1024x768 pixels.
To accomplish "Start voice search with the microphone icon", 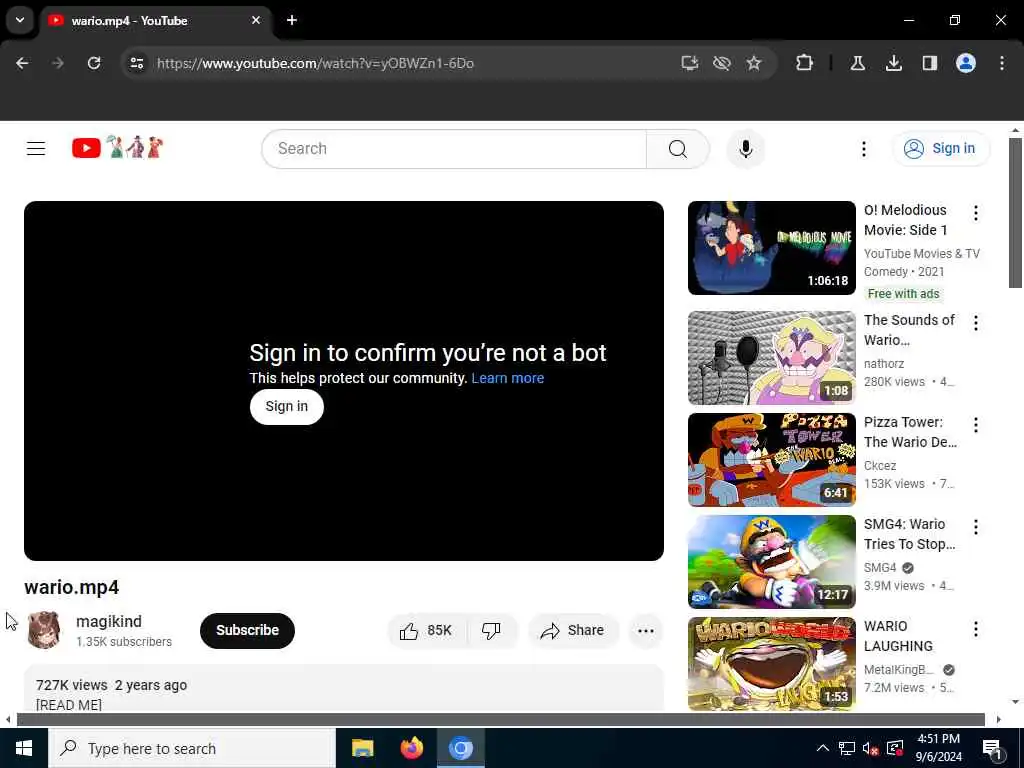I will pyautogui.click(x=745, y=149).
